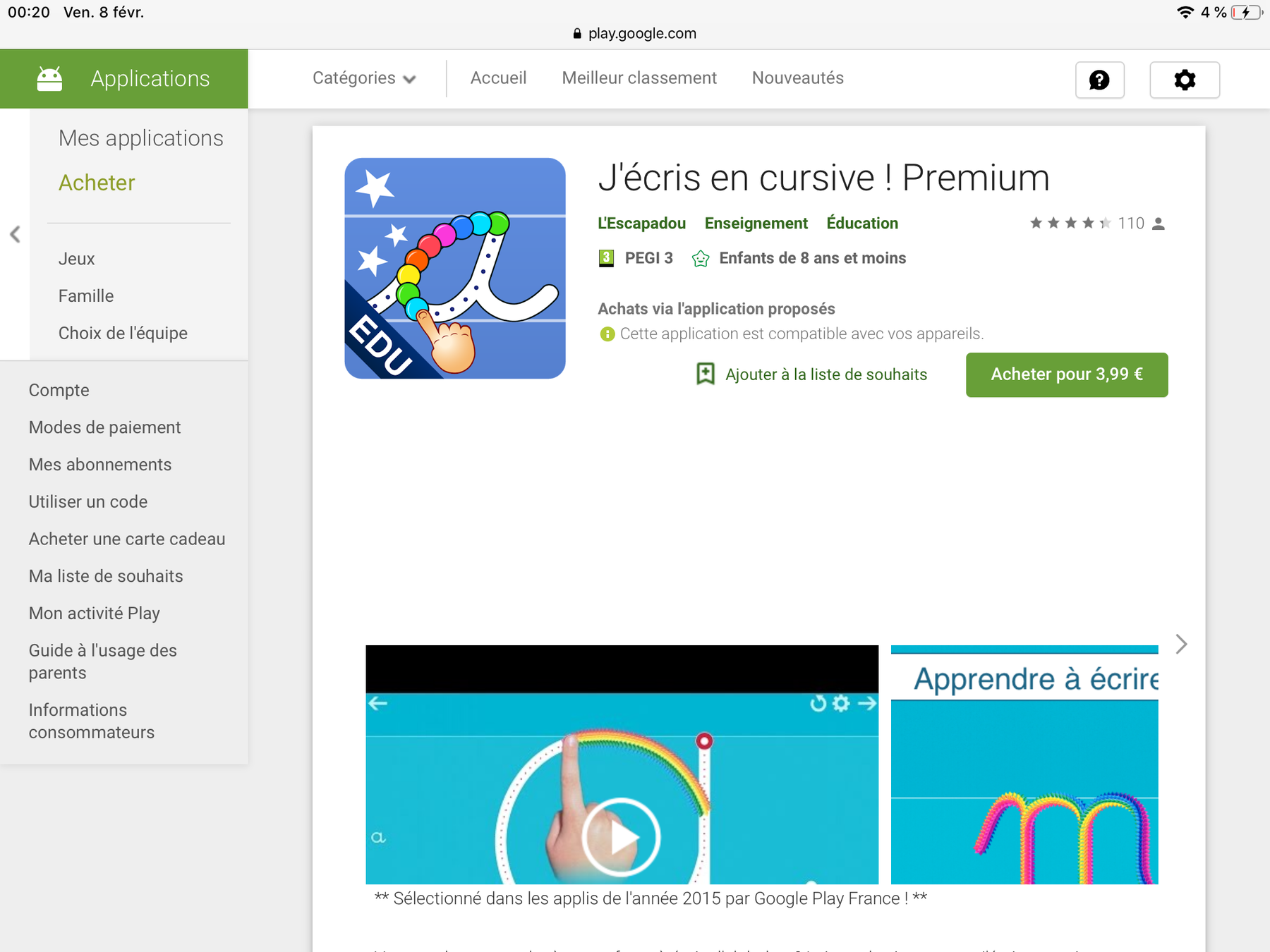Image resolution: width=1270 pixels, height=952 pixels.
Task: Collapse the sidebar with left chevron
Action: click(x=15, y=234)
